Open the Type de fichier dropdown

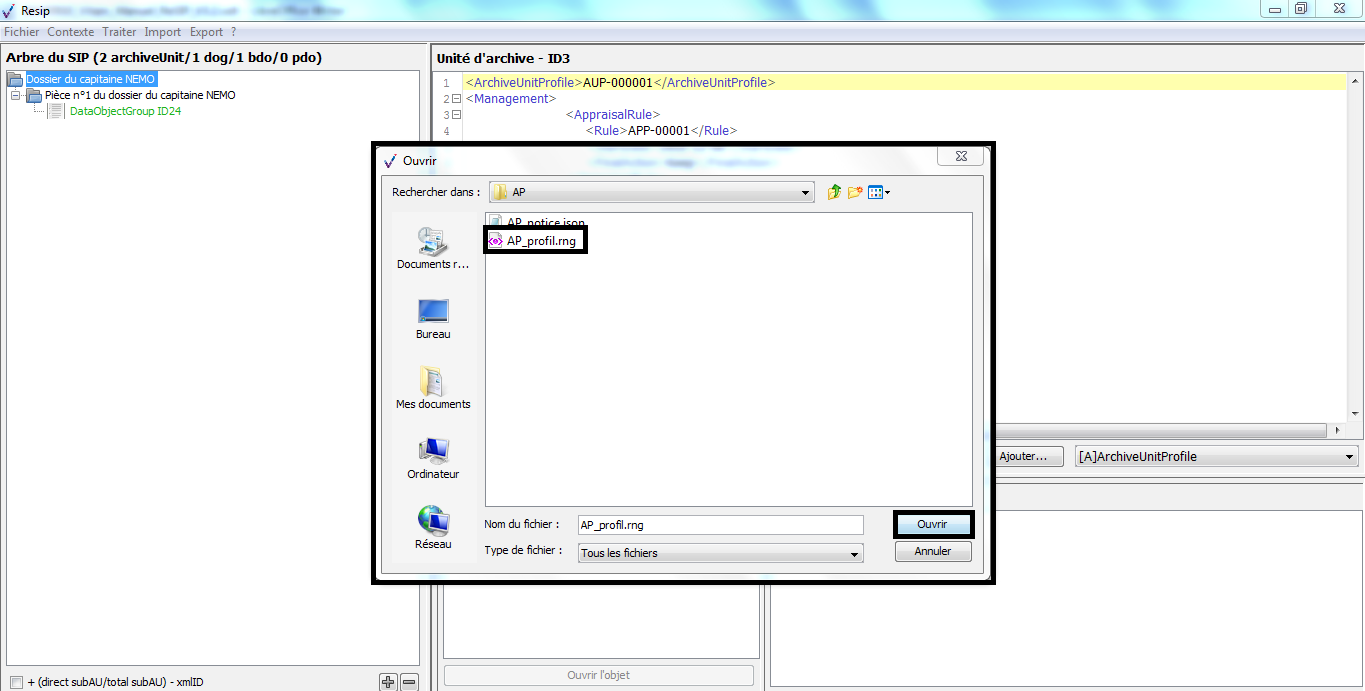coord(854,553)
